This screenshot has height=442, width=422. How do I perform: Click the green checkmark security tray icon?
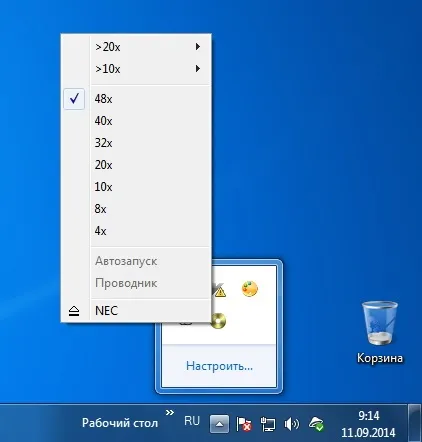316,424
